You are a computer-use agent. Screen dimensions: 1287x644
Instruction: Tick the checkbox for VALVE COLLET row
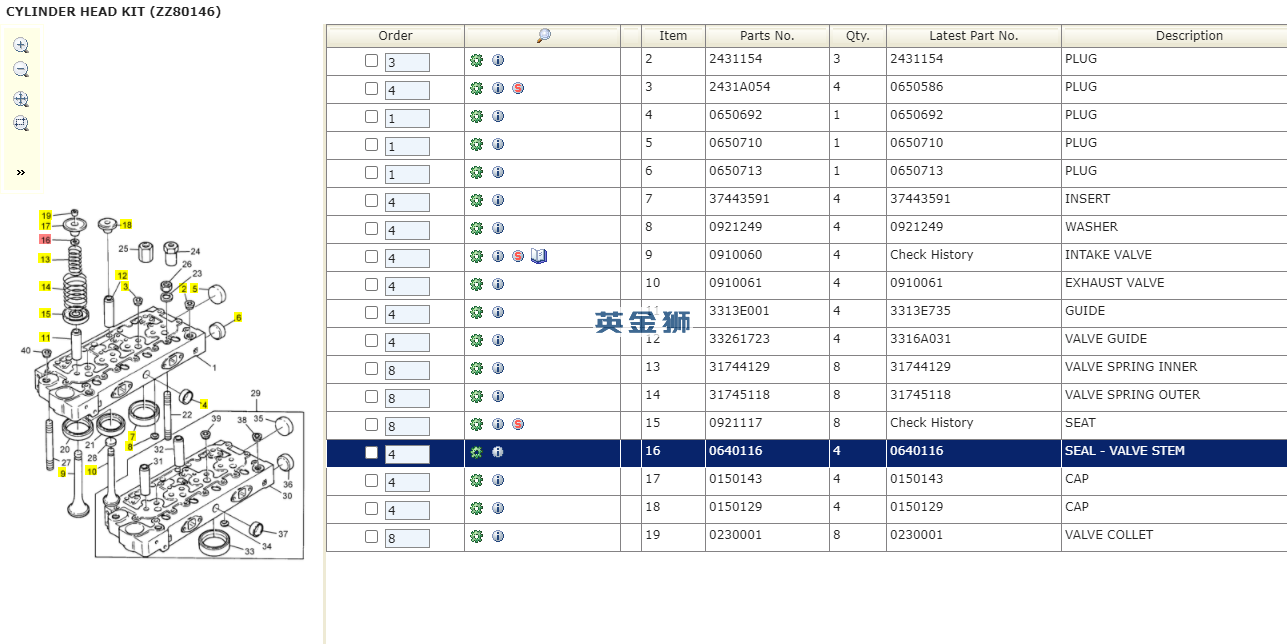coord(372,536)
